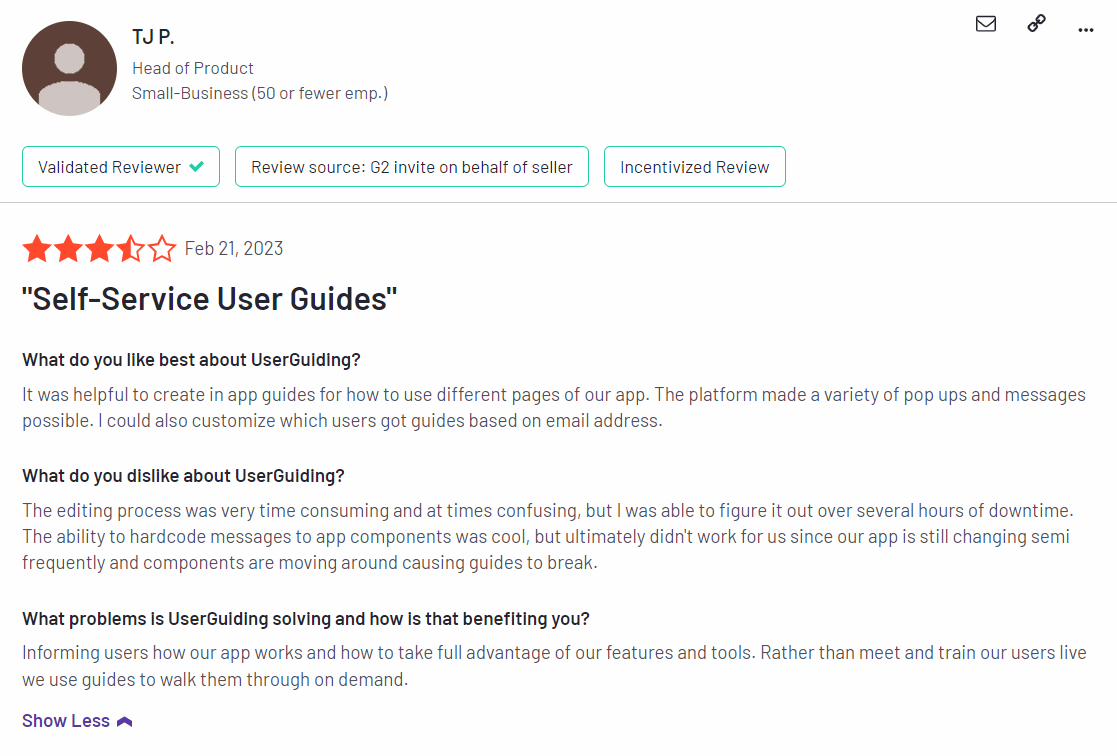This screenshot has height=756, width=1117.
Task: Click the Incentivized Review badge
Action: (695, 167)
